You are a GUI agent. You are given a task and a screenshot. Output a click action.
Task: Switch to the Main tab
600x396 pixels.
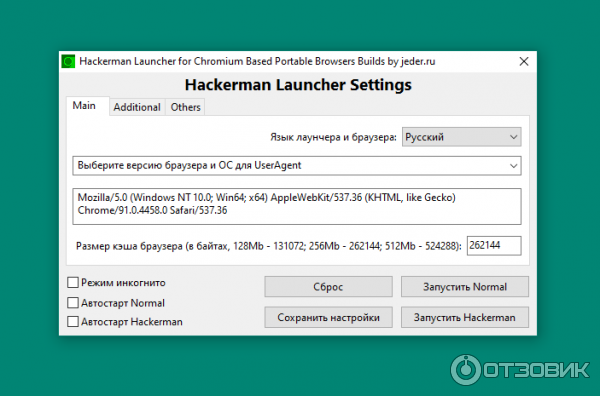pyautogui.click(x=88, y=106)
